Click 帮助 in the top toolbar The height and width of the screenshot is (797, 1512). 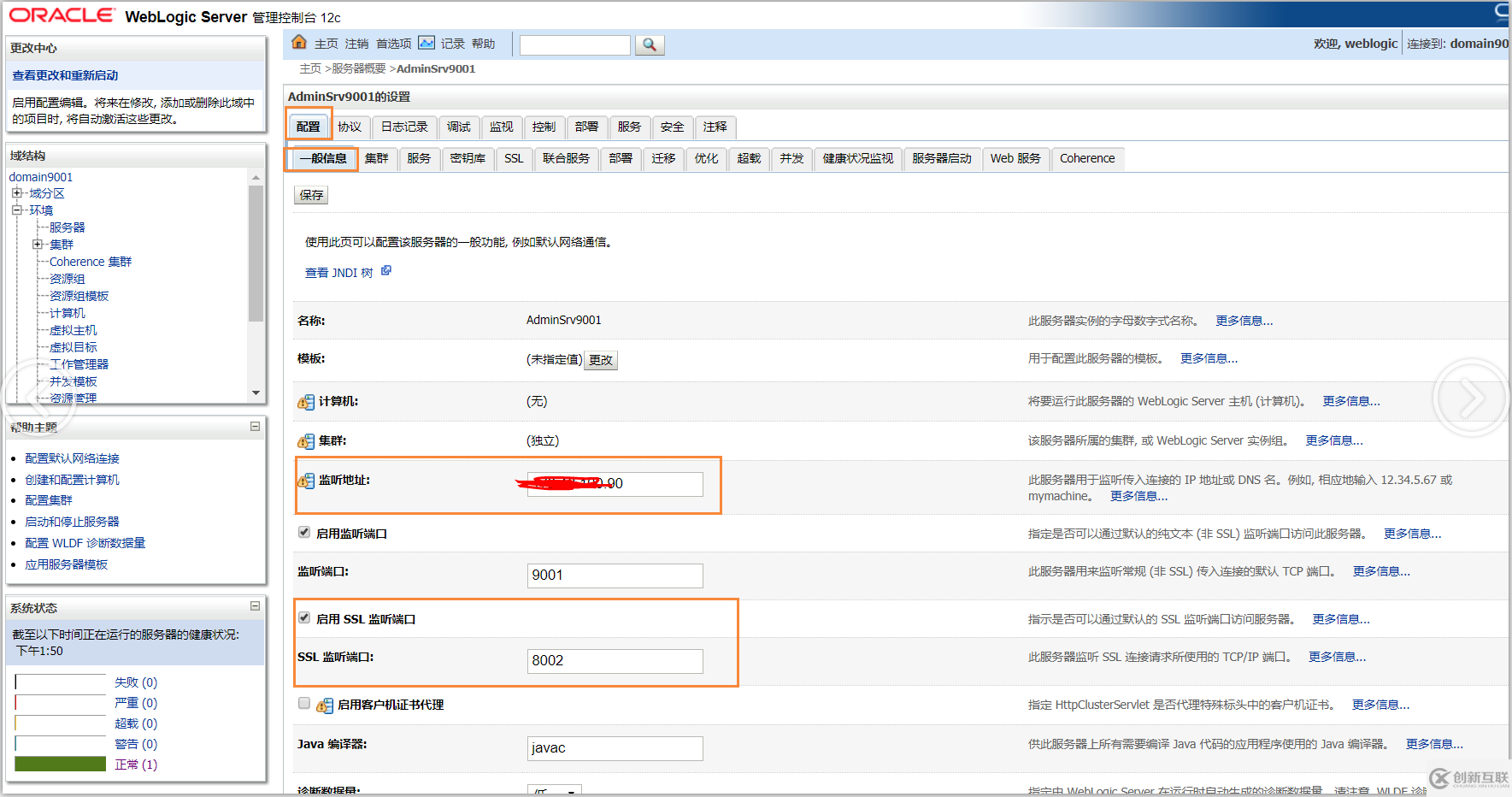tap(484, 44)
